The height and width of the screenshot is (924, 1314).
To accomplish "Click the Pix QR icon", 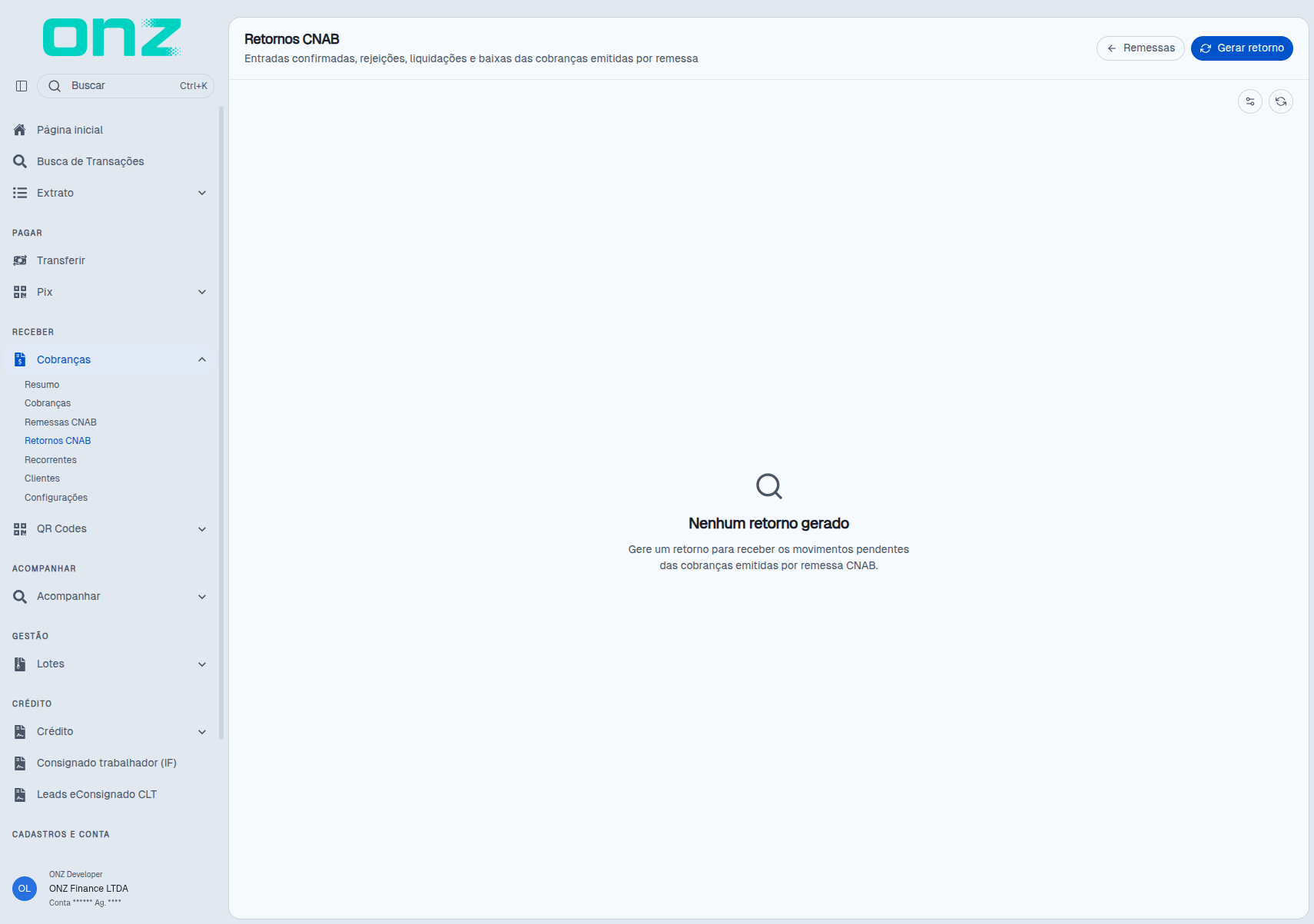I will point(20,292).
